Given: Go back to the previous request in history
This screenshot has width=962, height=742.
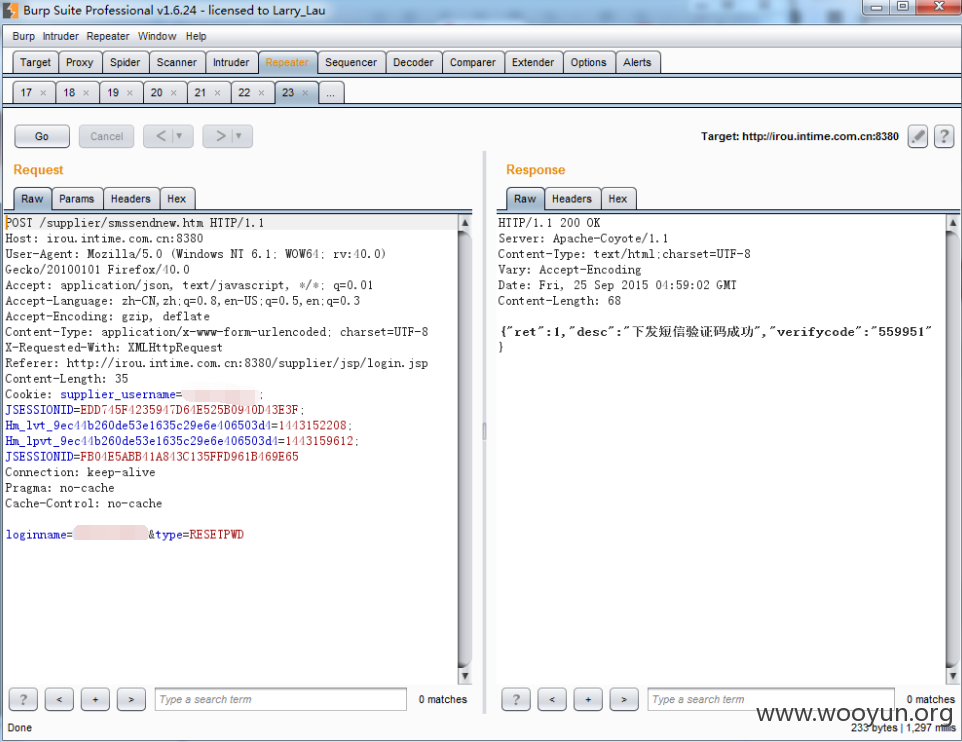Looking at the screenshot, I should (x=161, y=136).
